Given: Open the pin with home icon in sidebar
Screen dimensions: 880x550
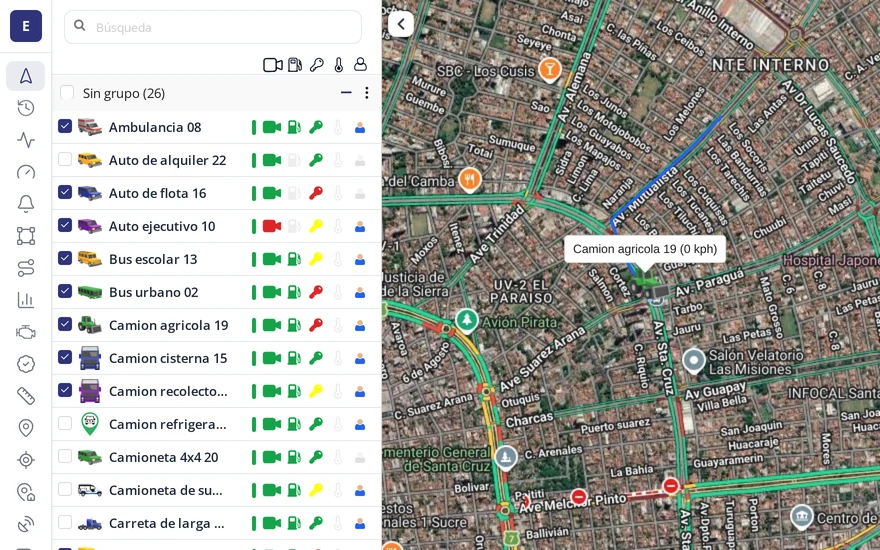Looking at the screenshot, I should 26,492.
